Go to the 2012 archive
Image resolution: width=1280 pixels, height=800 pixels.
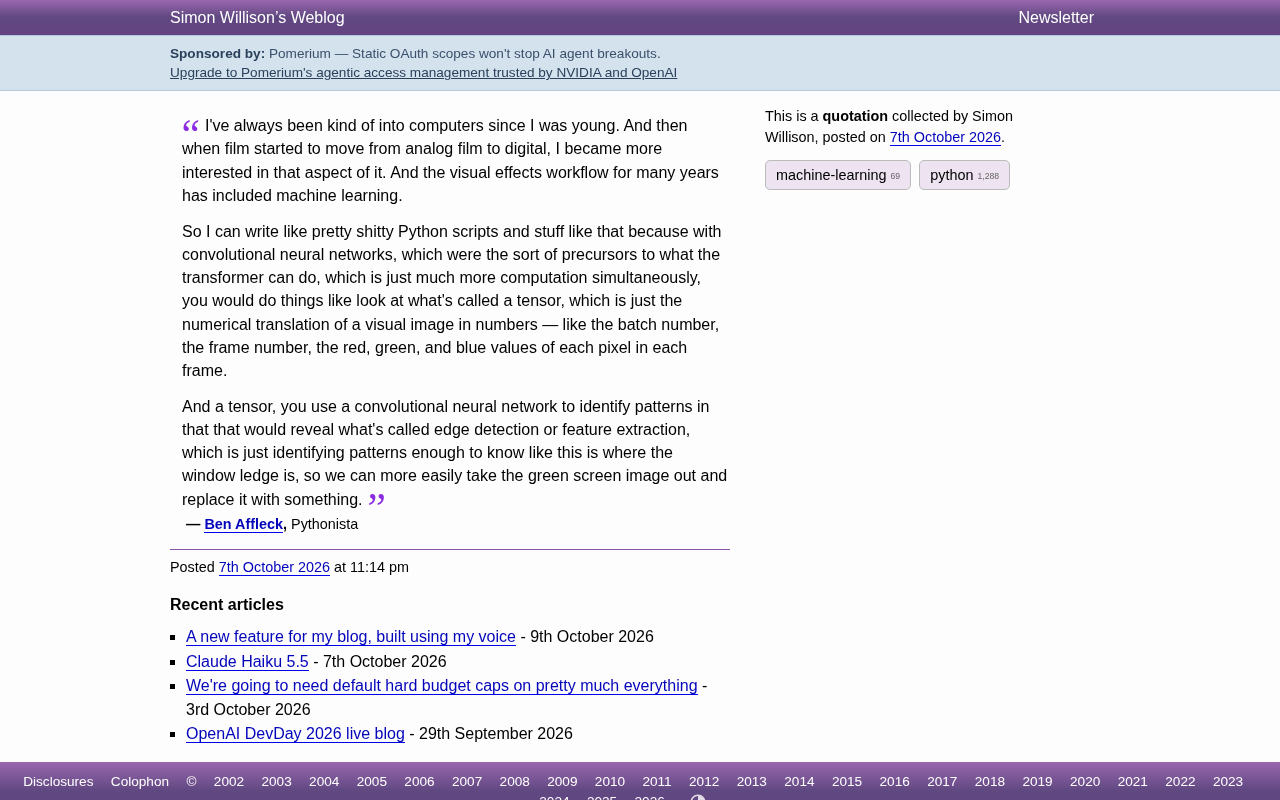(704, 781)
